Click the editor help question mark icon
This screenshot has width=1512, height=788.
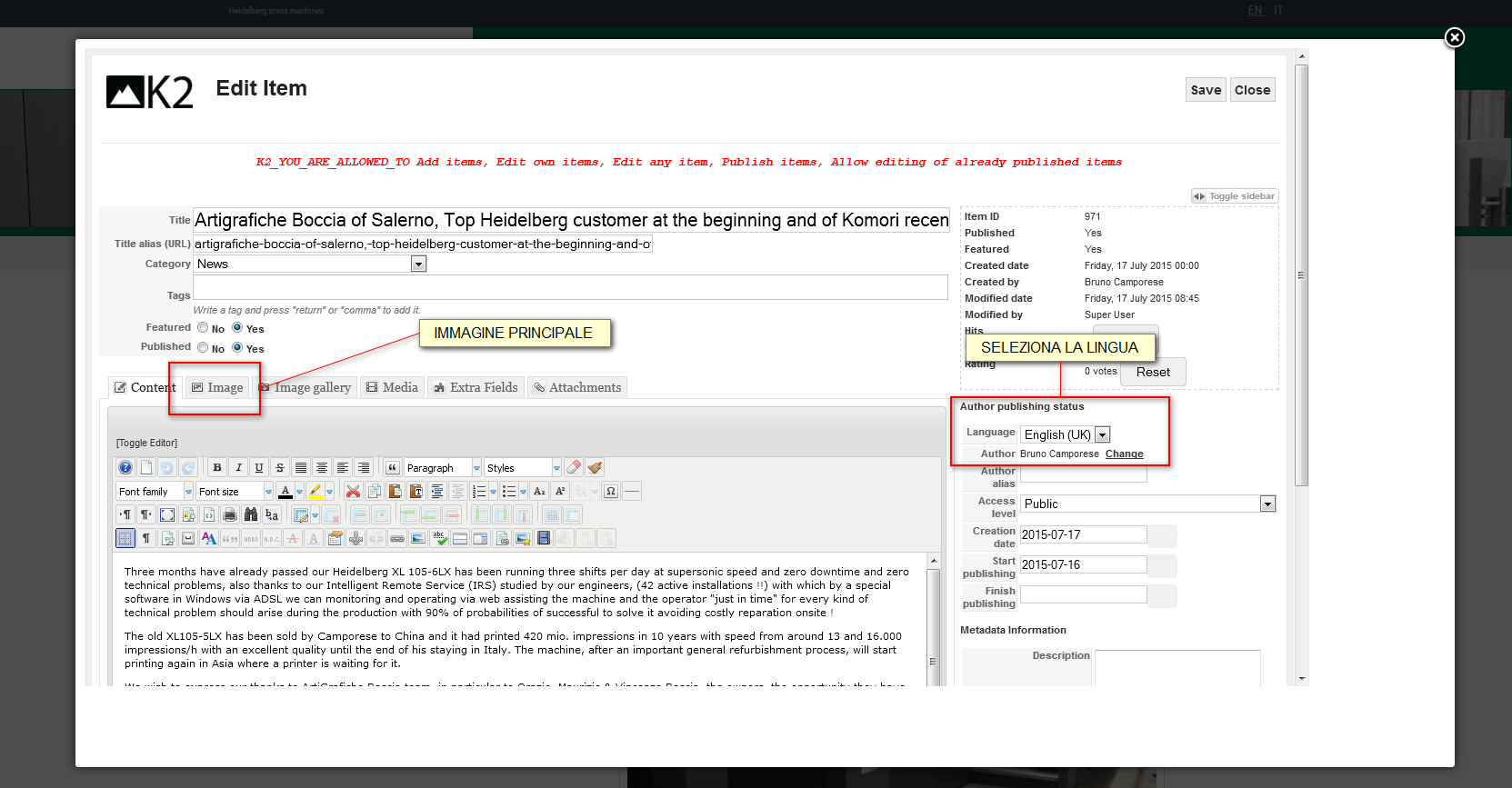(x=125, y=467)
